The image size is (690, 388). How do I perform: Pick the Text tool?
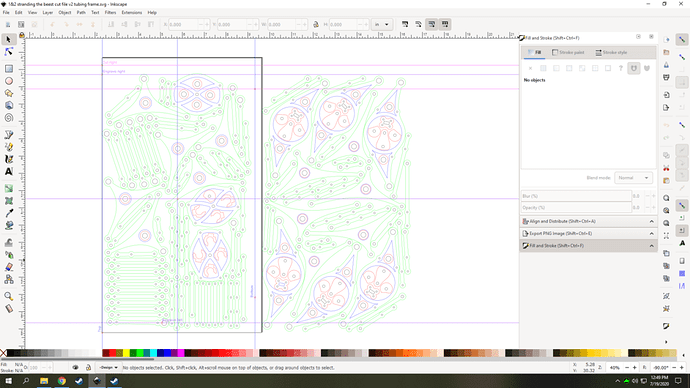coord(8,172)
